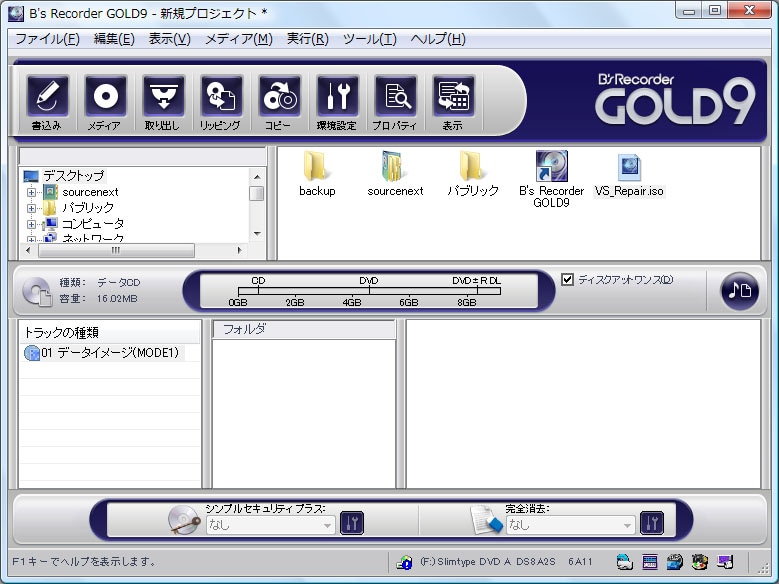779x584 pixels.
Task: Click the 表示 (View) toolbar icon
Action: coord(453,98)
